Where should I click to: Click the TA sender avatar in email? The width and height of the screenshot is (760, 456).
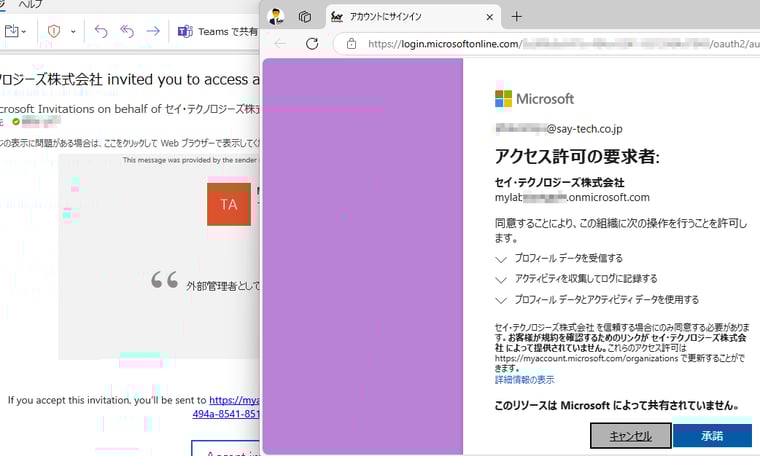pyautogui.click(x=229, y=204)
